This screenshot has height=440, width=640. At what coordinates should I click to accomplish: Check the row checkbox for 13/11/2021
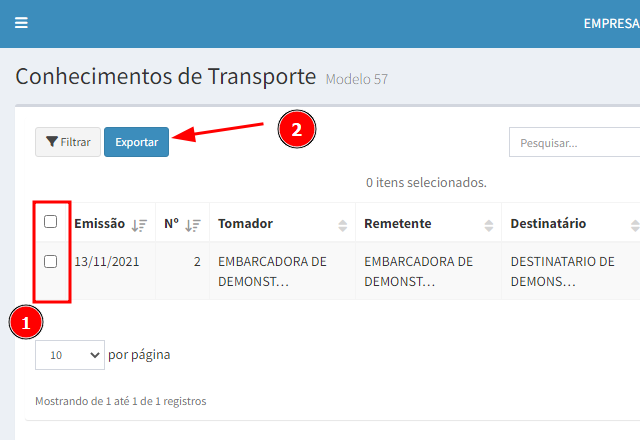tap(51, 262)
